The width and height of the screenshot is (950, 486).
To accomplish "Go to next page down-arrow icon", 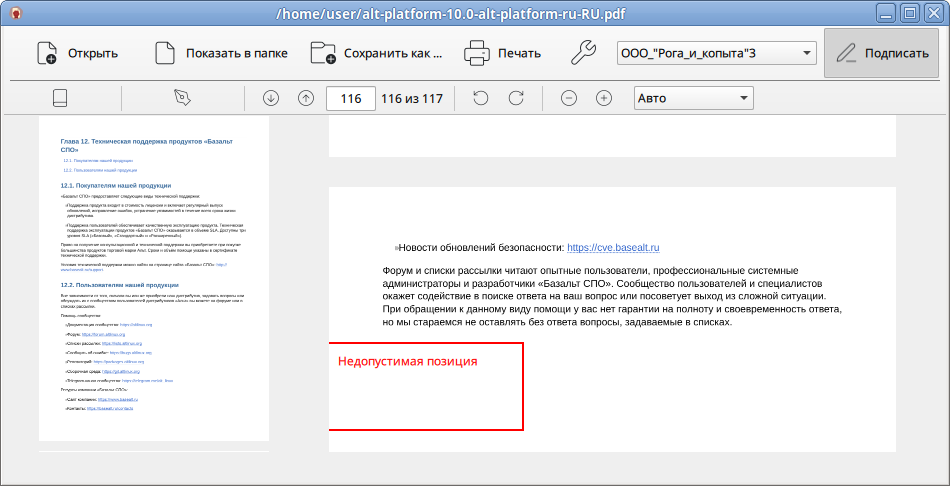I will coord(271,98).
